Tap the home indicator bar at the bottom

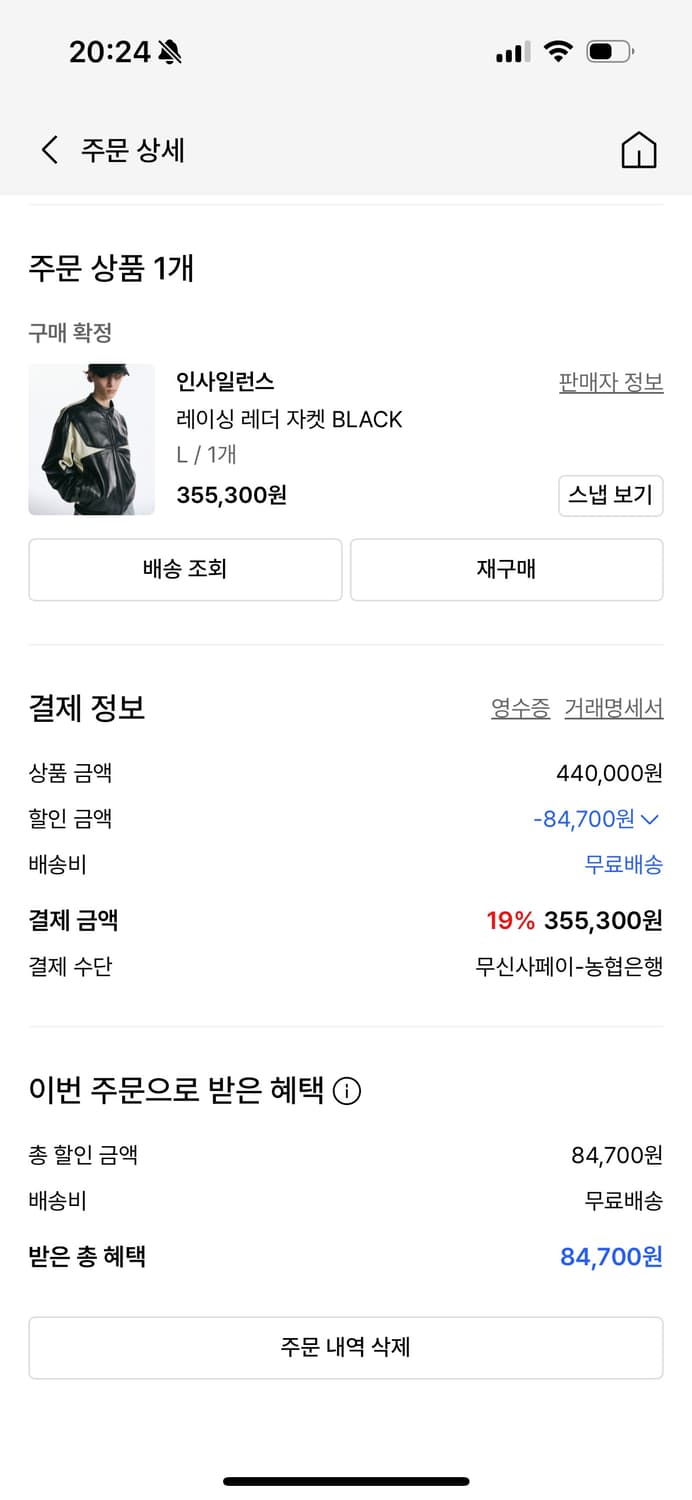[346, 1481]
